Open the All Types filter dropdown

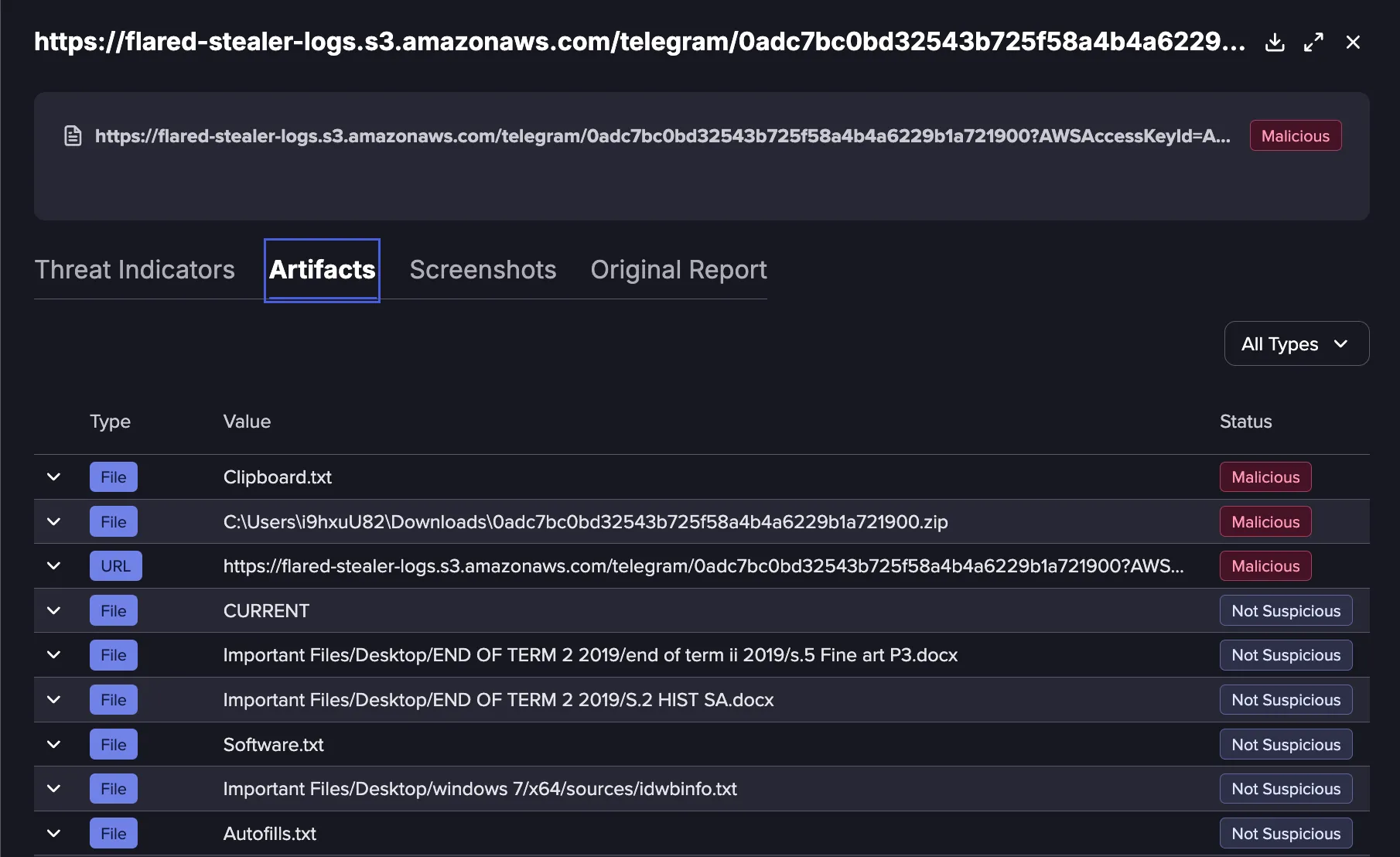[1296, 343]
